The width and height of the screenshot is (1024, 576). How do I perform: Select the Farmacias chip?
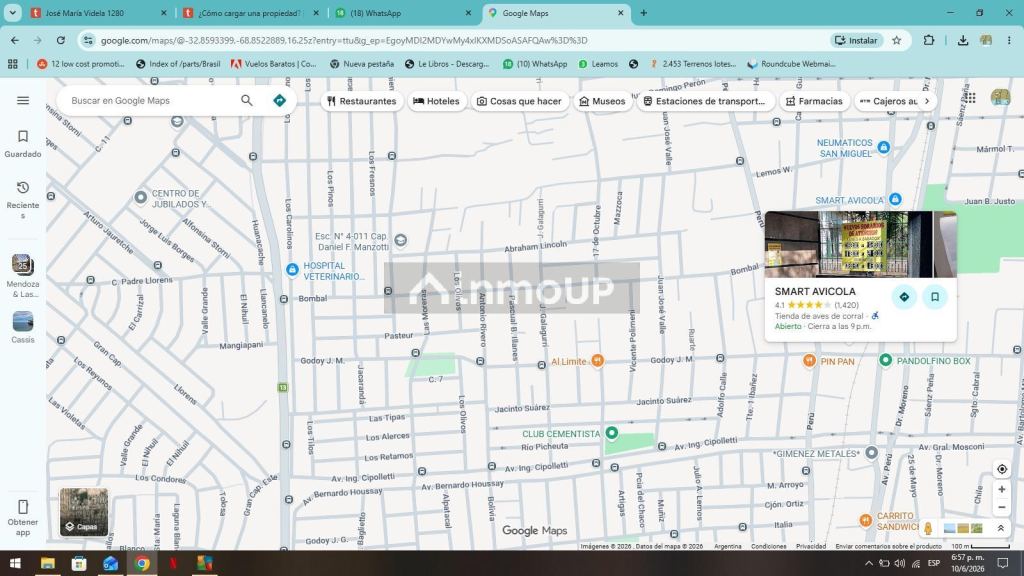tap(814, 101)
